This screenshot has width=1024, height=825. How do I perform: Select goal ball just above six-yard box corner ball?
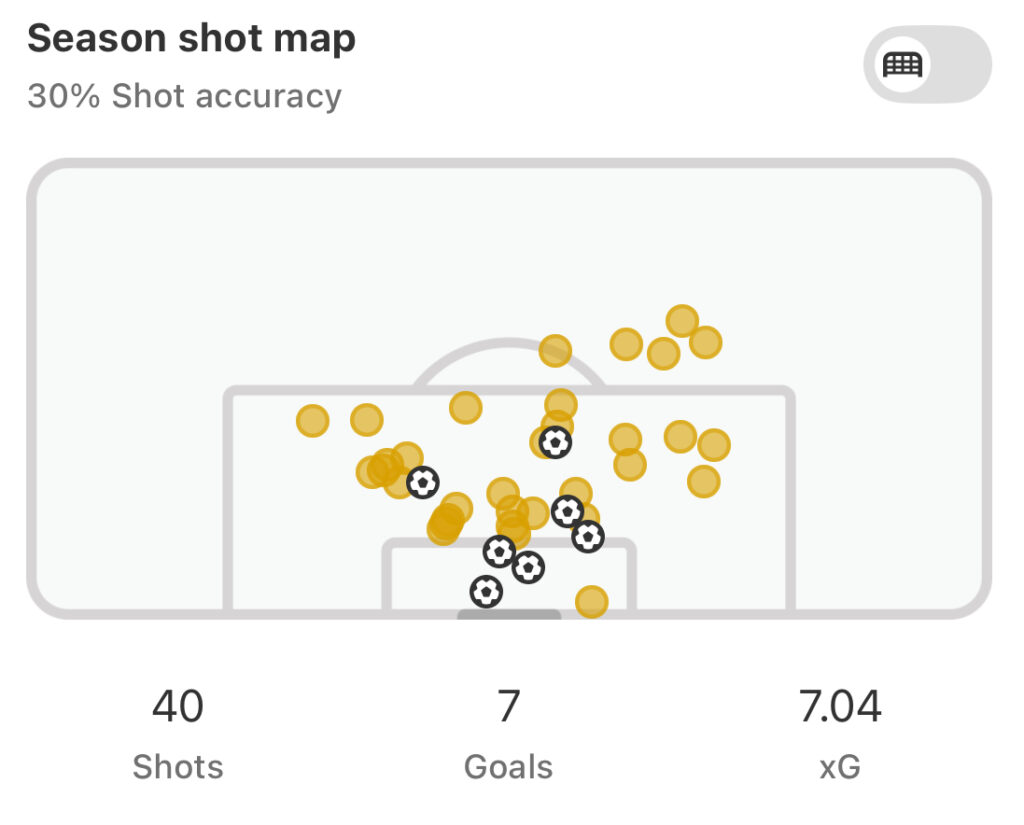click(x=568, y=511)
